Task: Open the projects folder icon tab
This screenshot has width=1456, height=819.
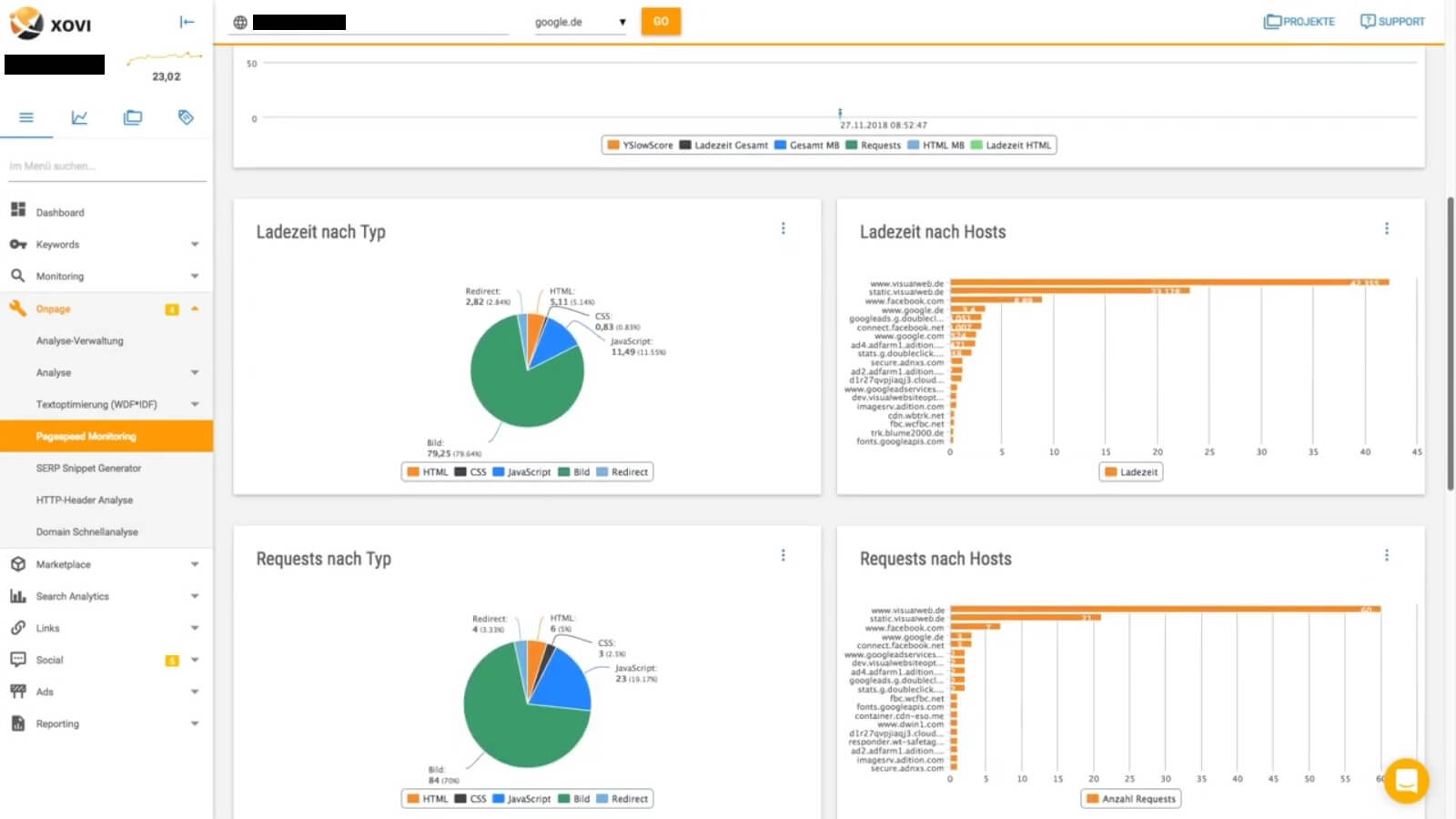Action: coord(133,117)
